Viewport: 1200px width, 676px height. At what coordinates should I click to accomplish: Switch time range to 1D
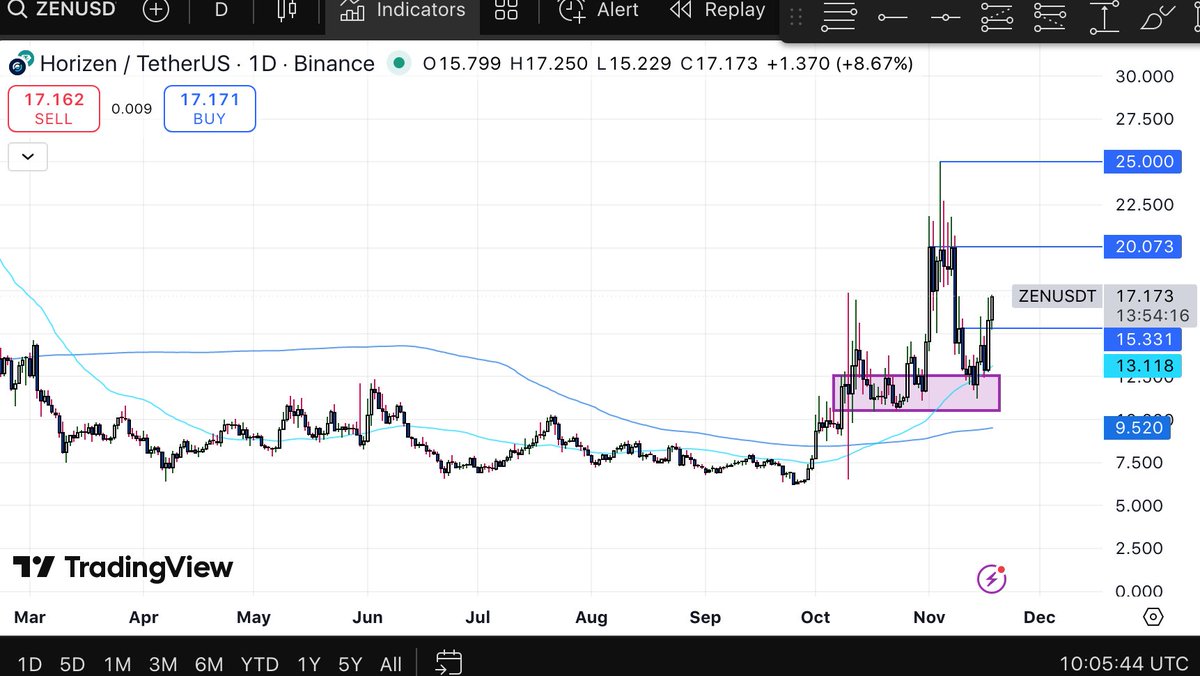tap(30, 664)
